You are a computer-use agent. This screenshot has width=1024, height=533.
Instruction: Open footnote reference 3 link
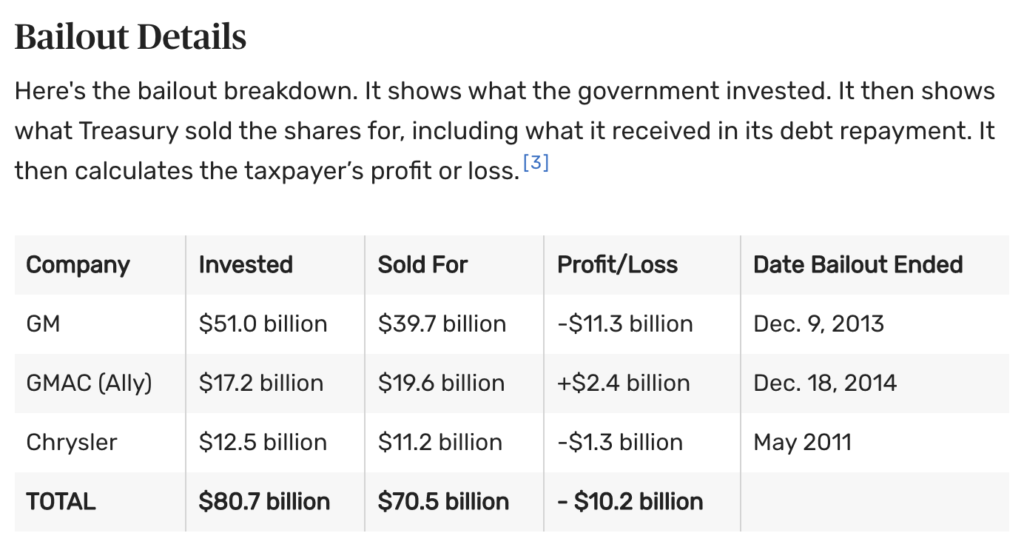[535, 164]
